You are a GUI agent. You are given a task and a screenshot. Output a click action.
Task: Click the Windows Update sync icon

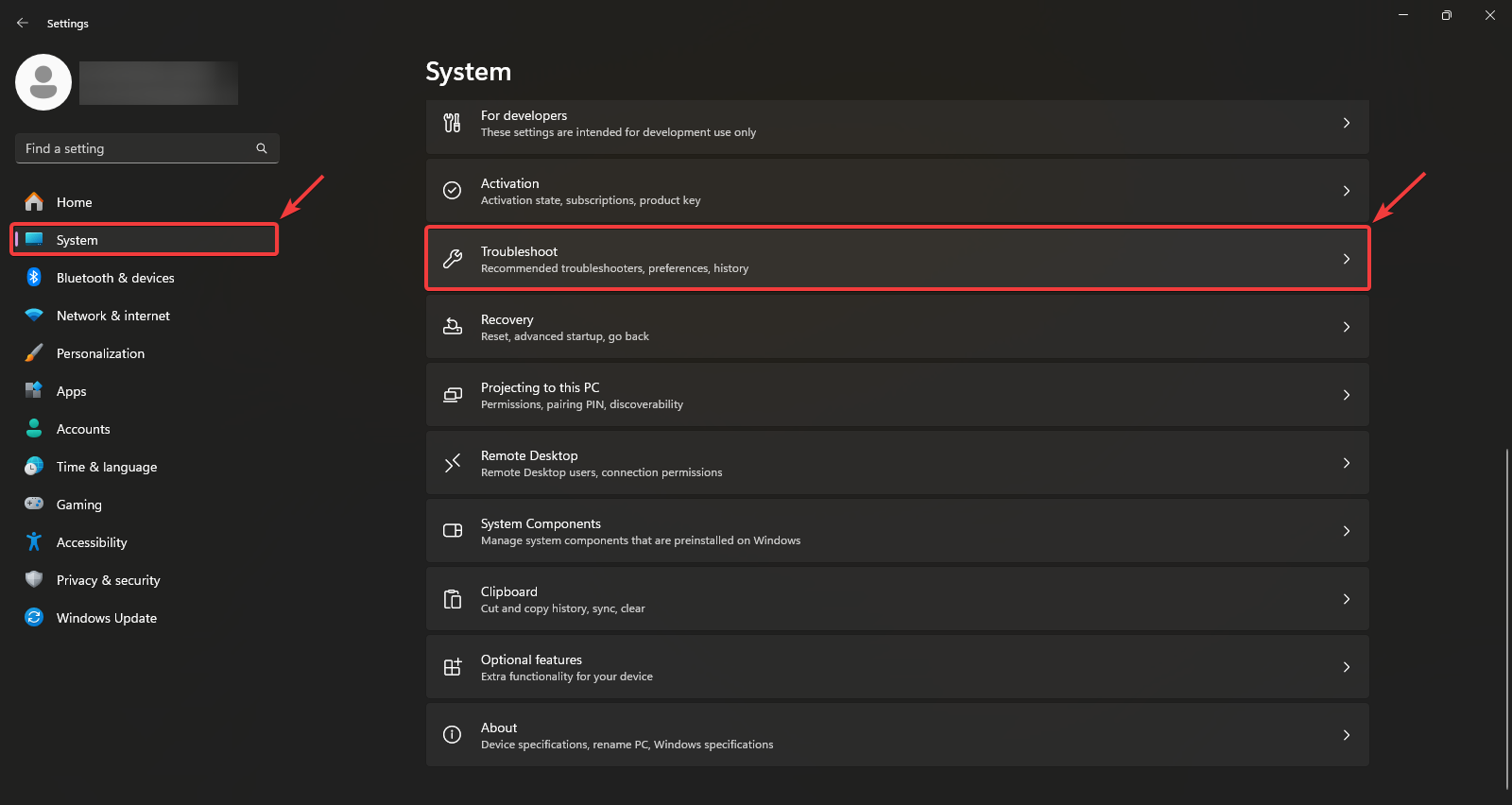click(x=34, y=618)
